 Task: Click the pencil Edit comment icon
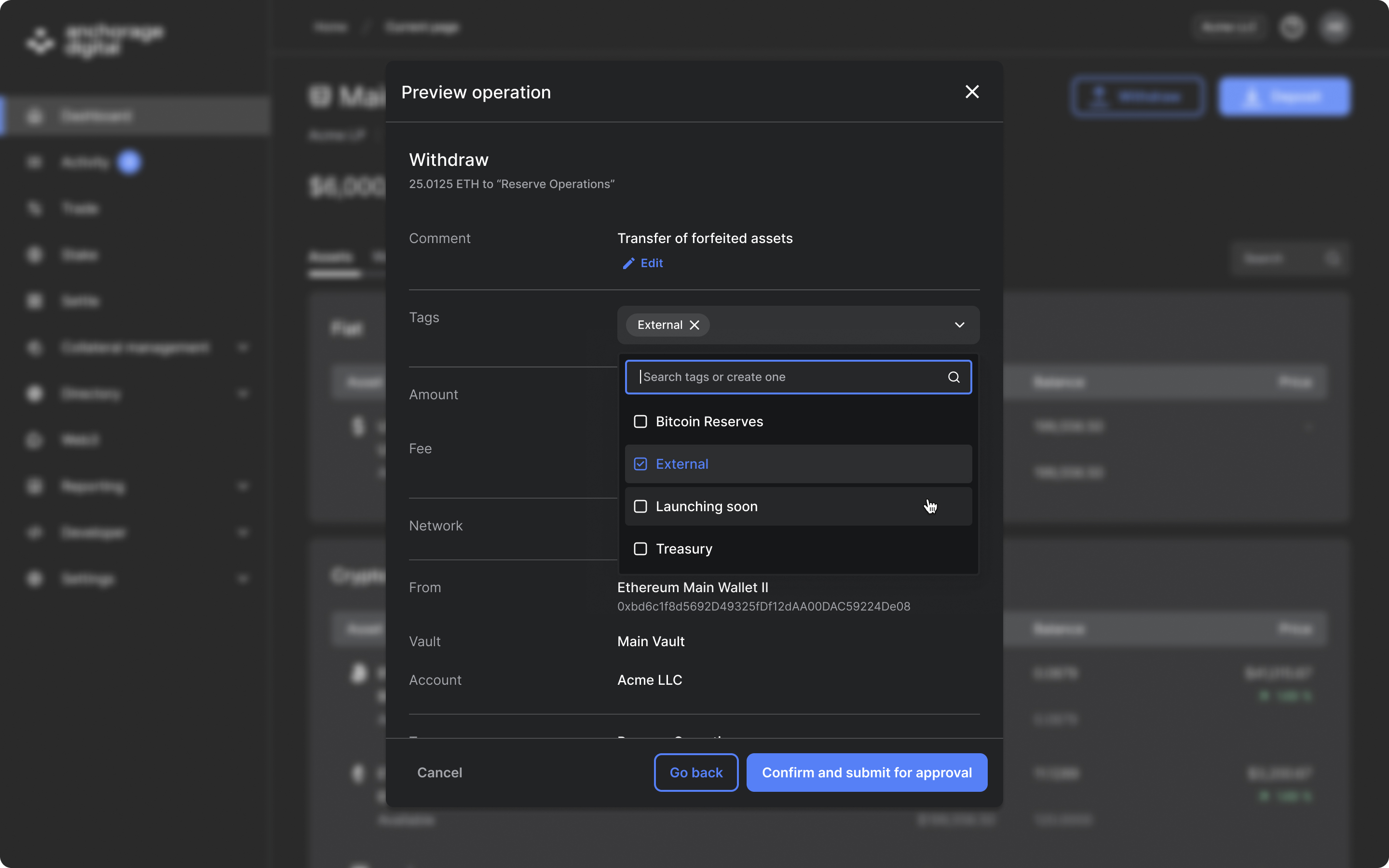pos(628,263)
